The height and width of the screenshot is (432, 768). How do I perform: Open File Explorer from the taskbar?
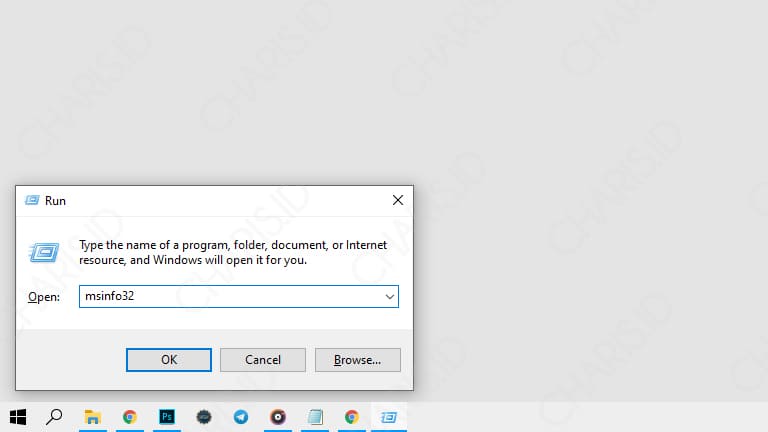tap(92, 417)
